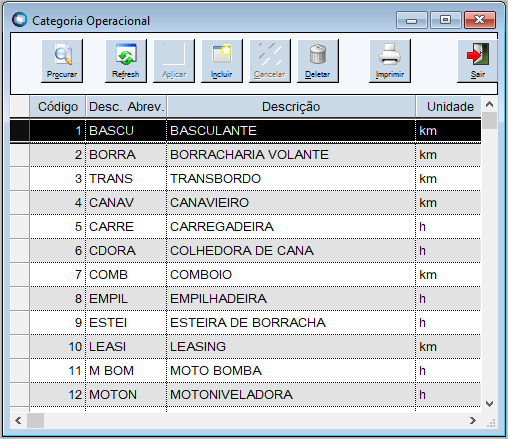Click code cell 5 of CARREGADEIRA
Image resolution: width=508 pixels, height=439 pixels.
click(58, 227)
